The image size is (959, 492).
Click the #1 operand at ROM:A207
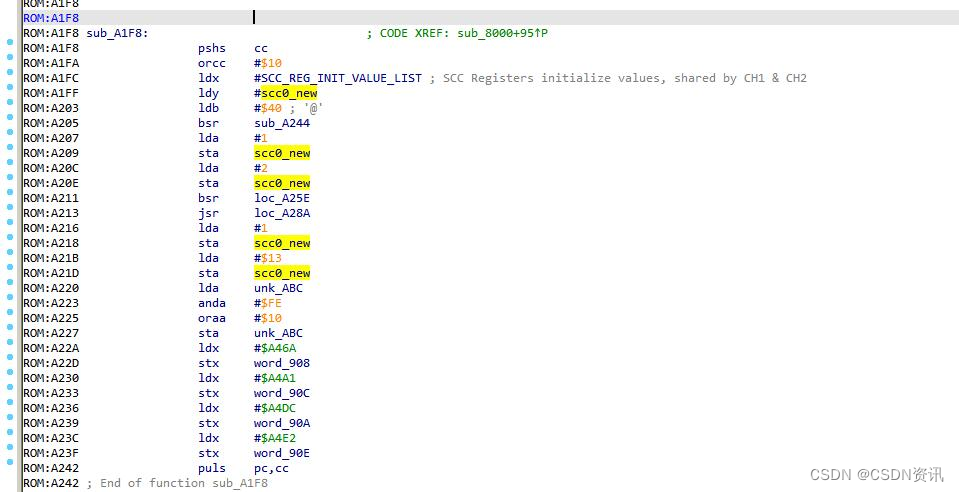click(x=261, y=138)
